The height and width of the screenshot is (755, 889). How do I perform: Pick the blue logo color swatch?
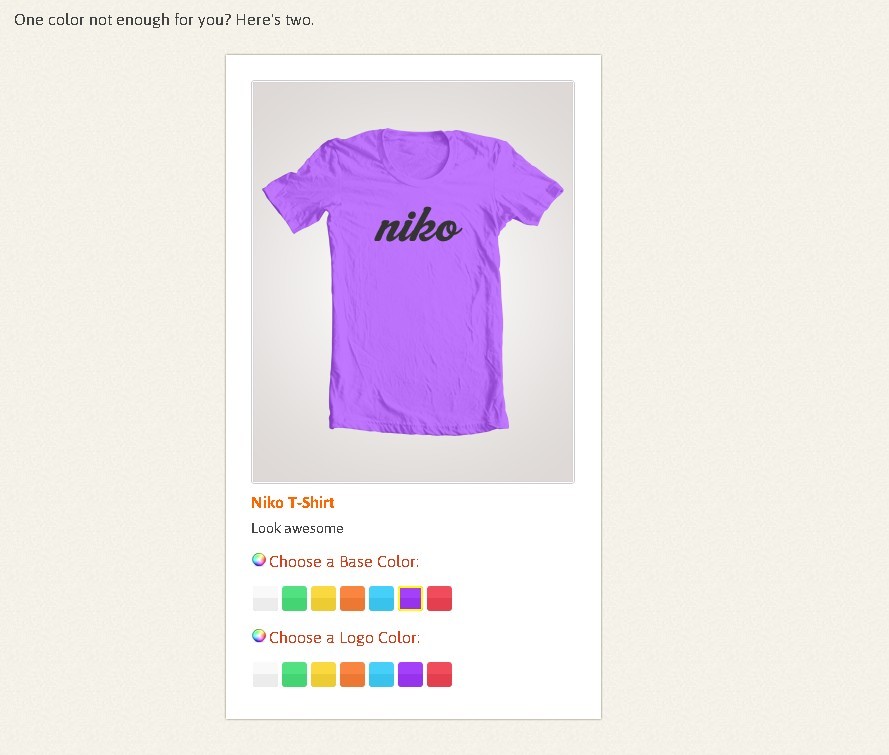coord(381,675)
